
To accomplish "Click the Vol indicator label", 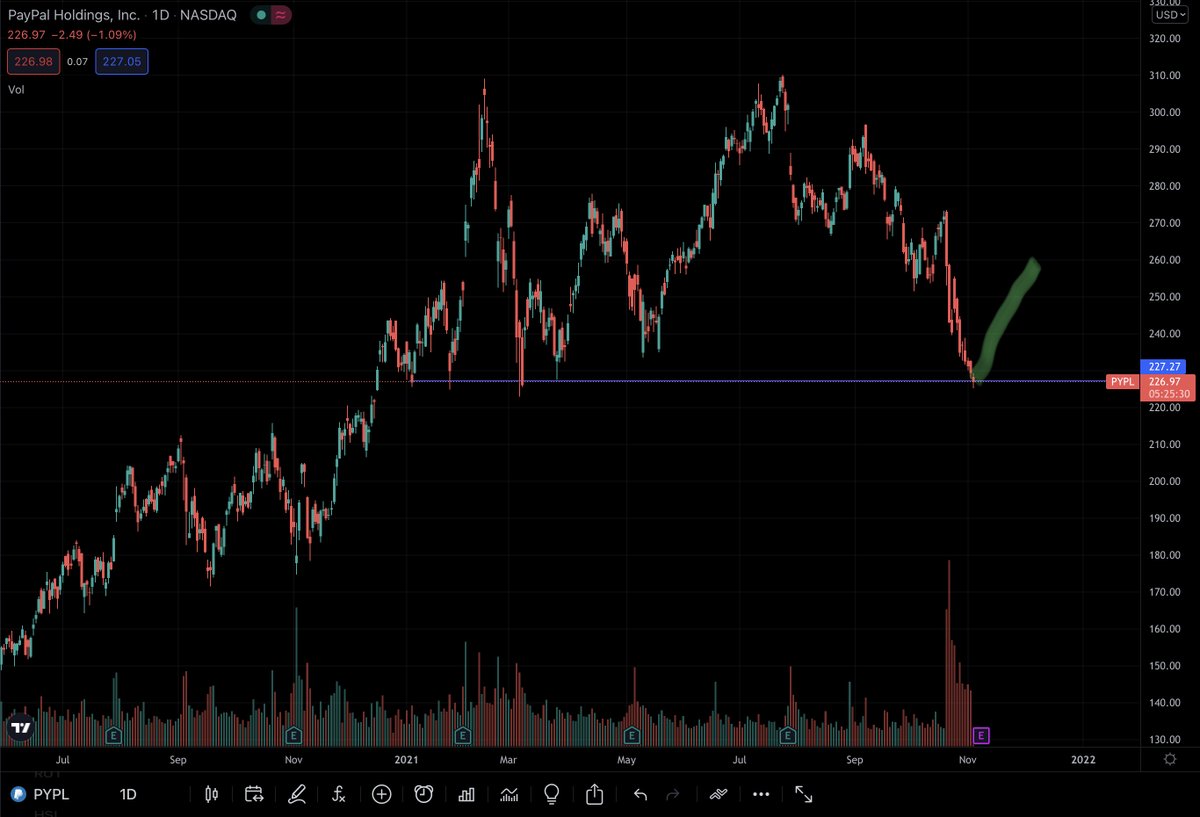I will tap(15, 89).
